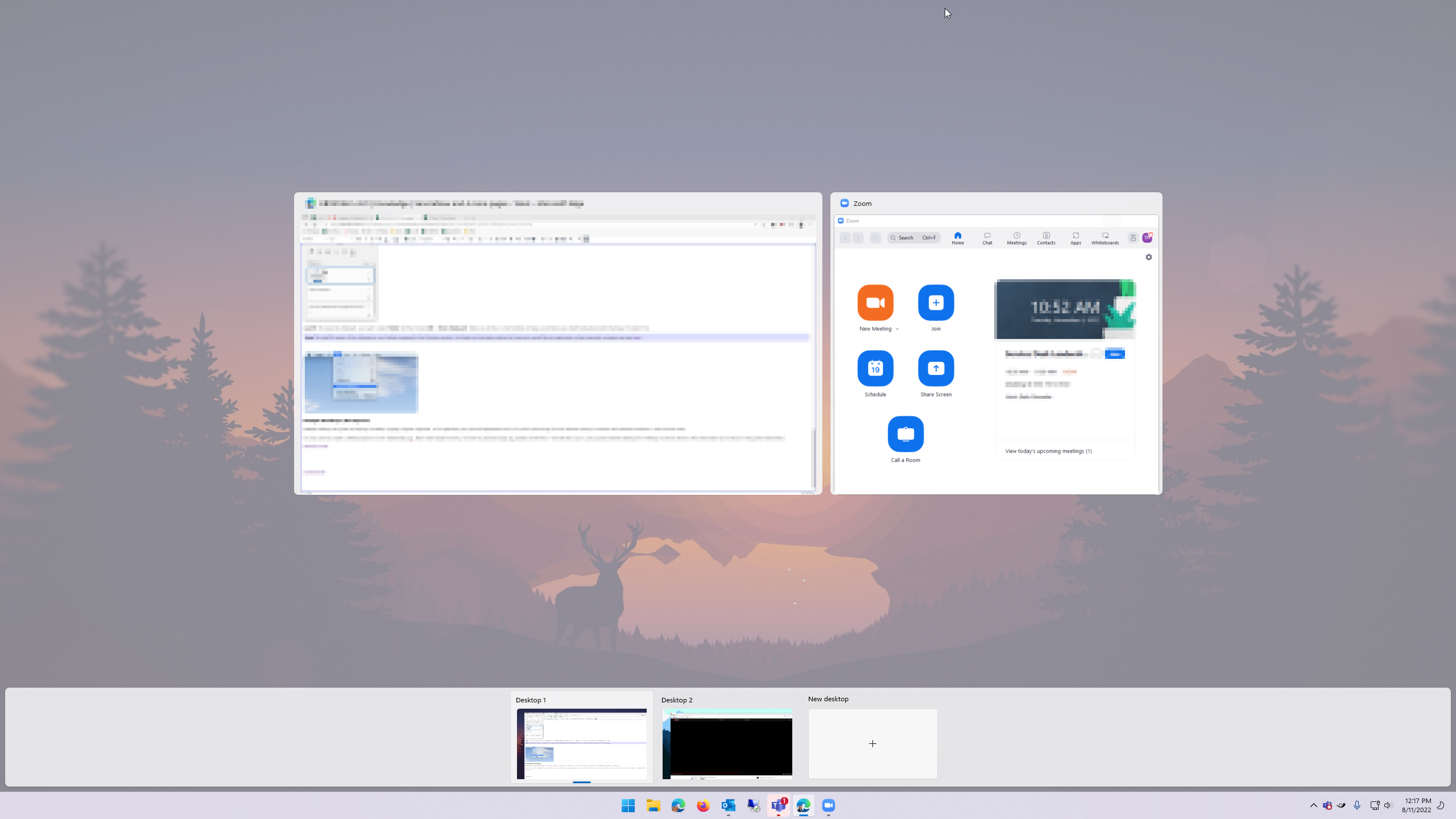
Task: Switch to the Chat tab in Zoom
Action: pos(987,238)
